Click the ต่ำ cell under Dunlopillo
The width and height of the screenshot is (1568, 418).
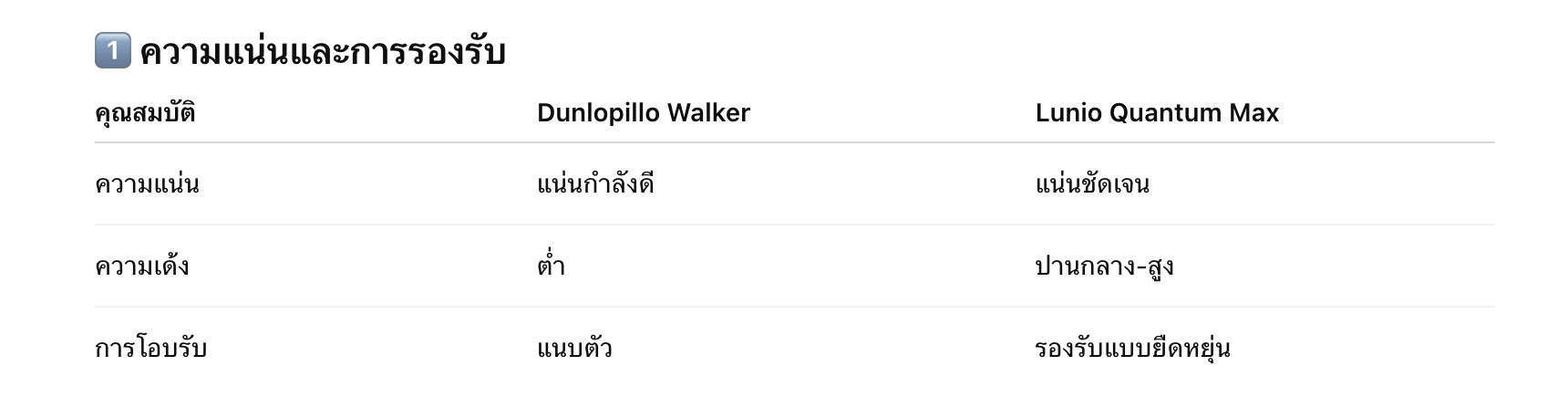[551, 266]
